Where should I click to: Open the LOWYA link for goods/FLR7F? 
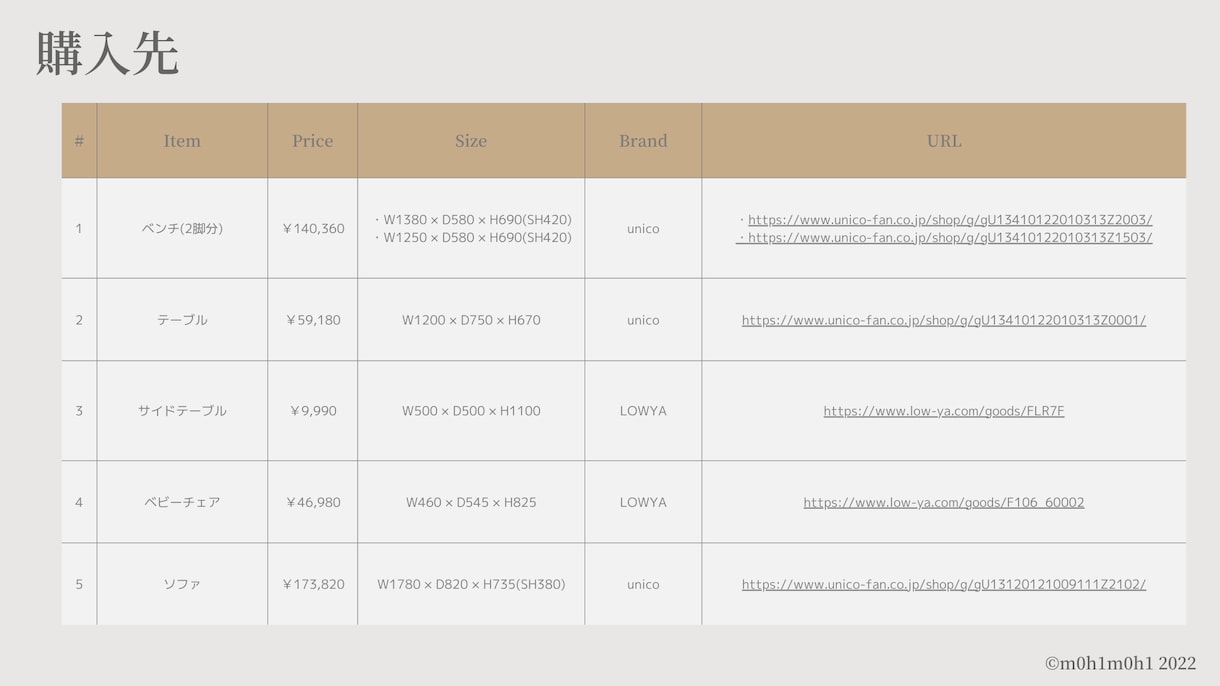tap(944, 411)
